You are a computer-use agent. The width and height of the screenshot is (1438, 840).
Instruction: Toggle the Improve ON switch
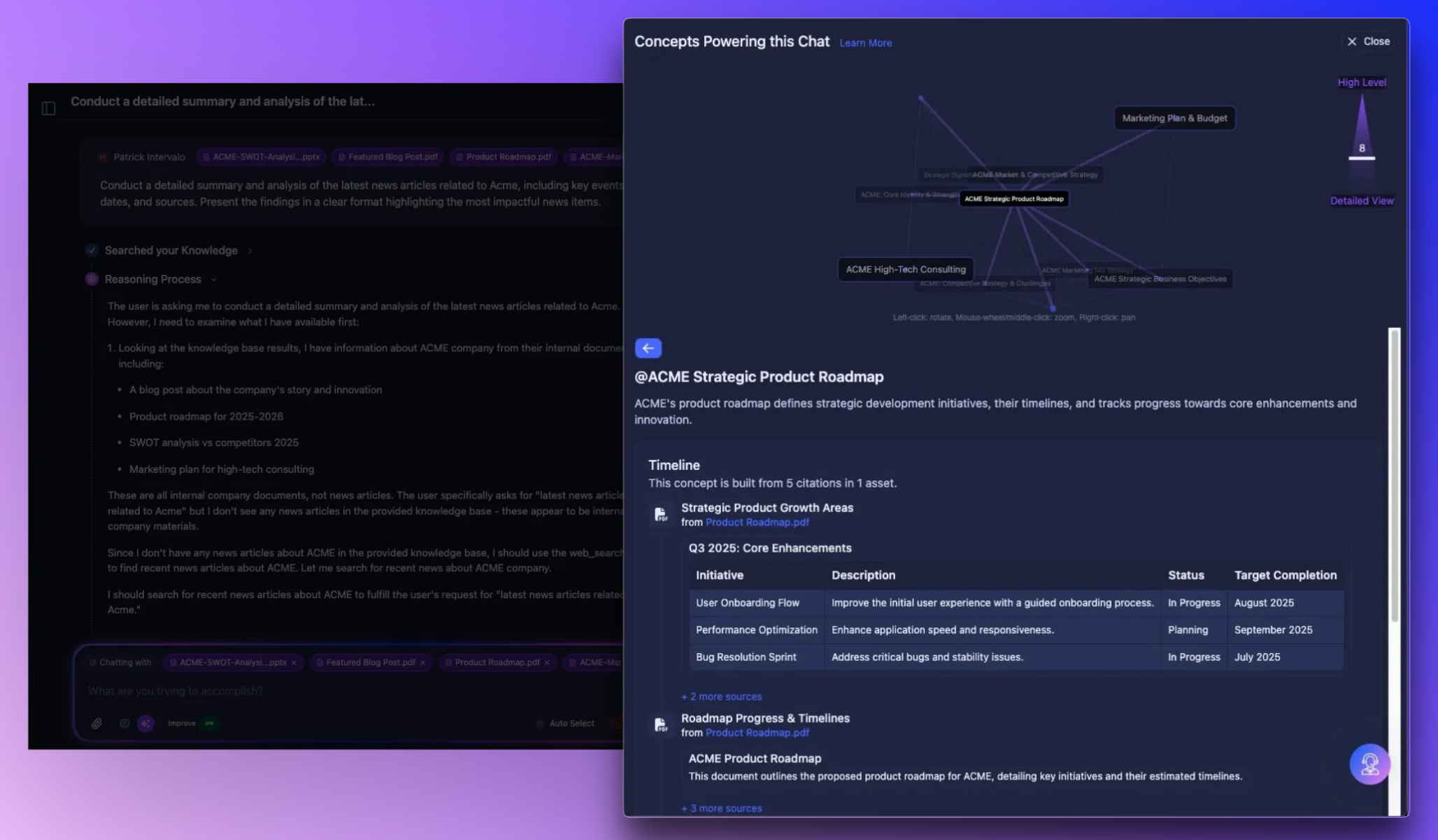(209, 724)
